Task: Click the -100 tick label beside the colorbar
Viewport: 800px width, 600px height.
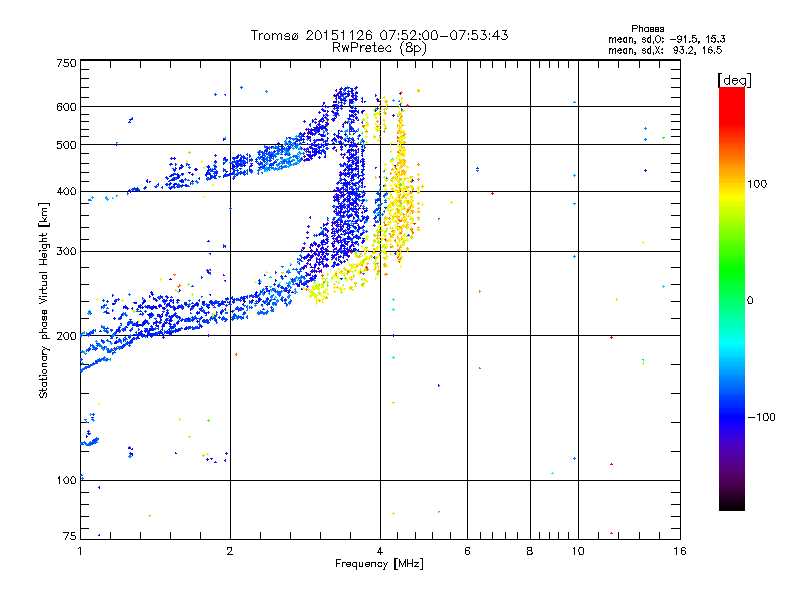Action: (763, 416)
